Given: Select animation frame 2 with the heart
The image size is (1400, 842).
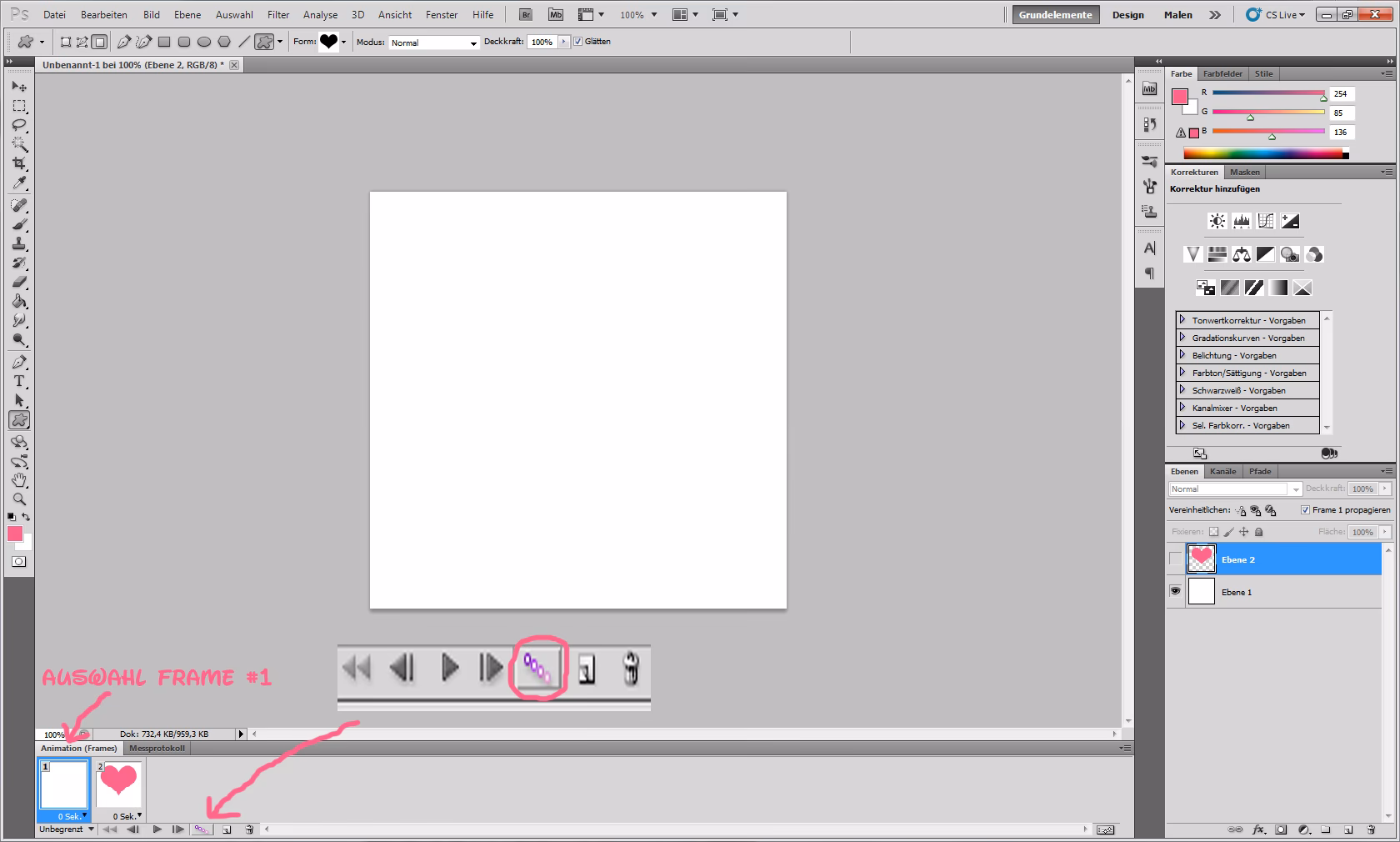Looking at the screenshot, I should coord(118,784).
